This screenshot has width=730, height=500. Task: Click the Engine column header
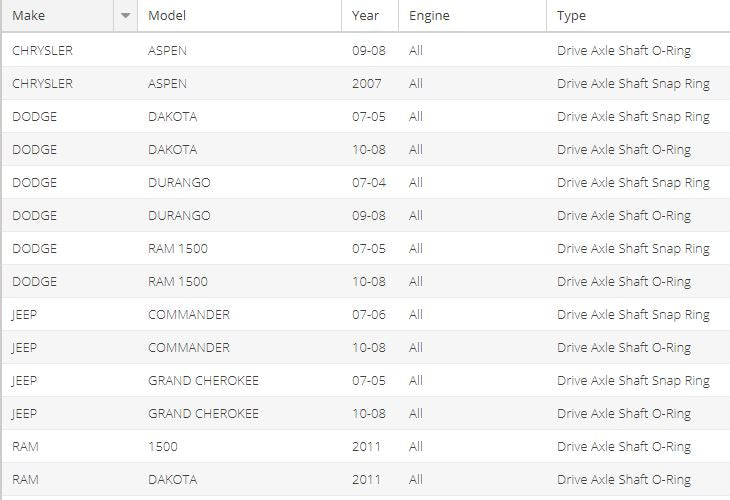[473, 16]
